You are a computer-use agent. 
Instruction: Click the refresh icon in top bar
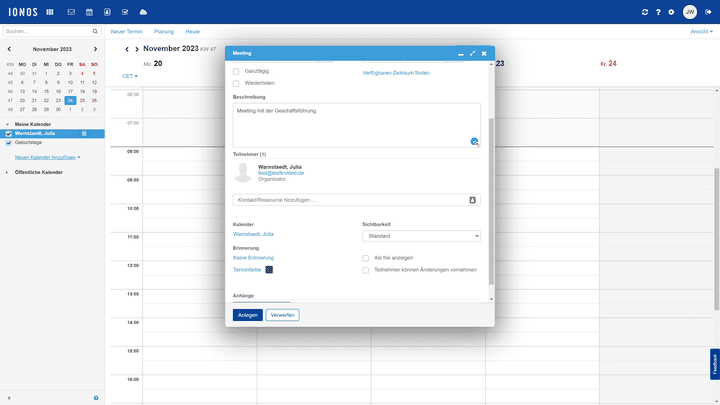click(x=645, y=12)
